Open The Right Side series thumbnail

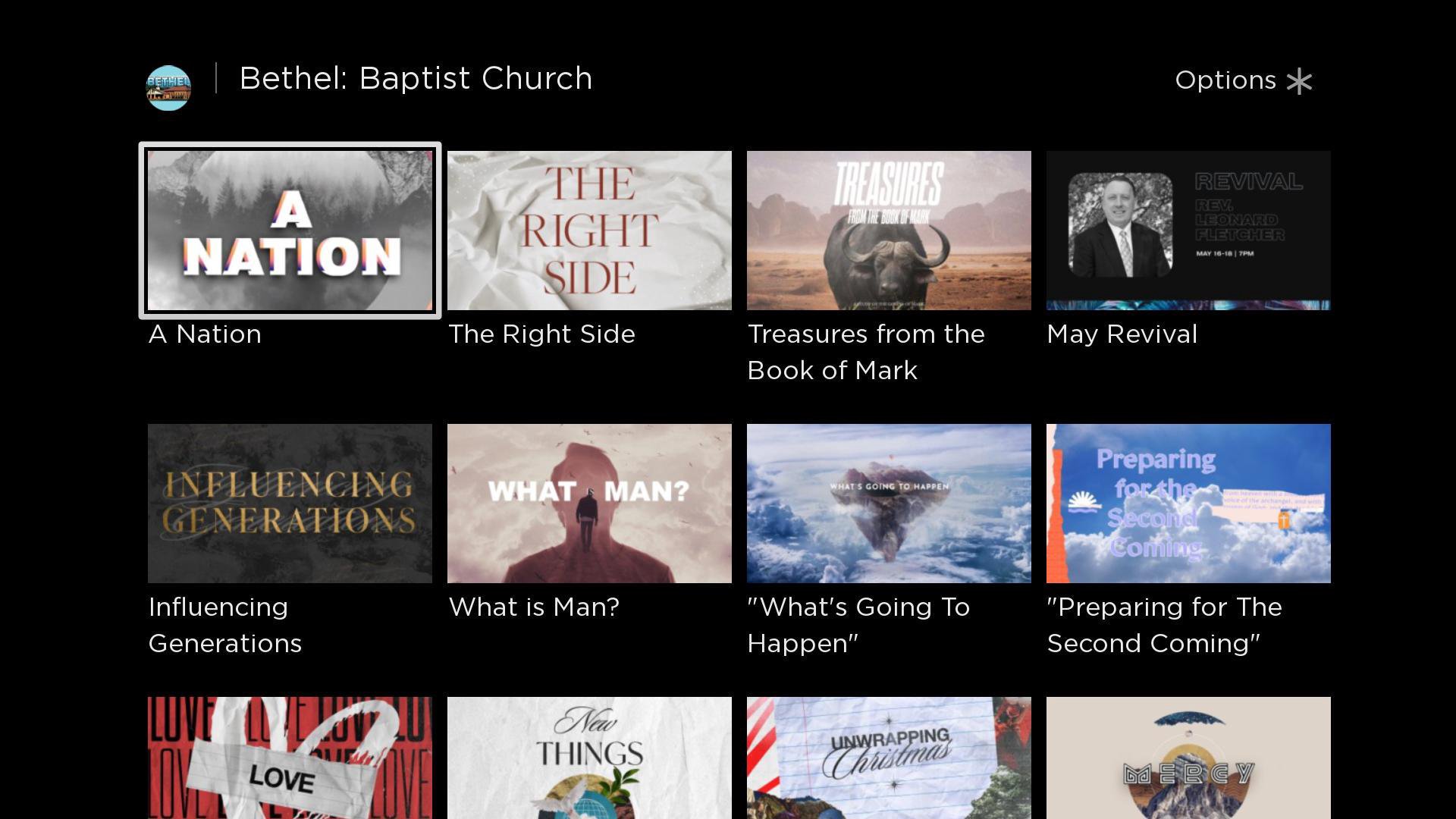(x=589, y=231)
